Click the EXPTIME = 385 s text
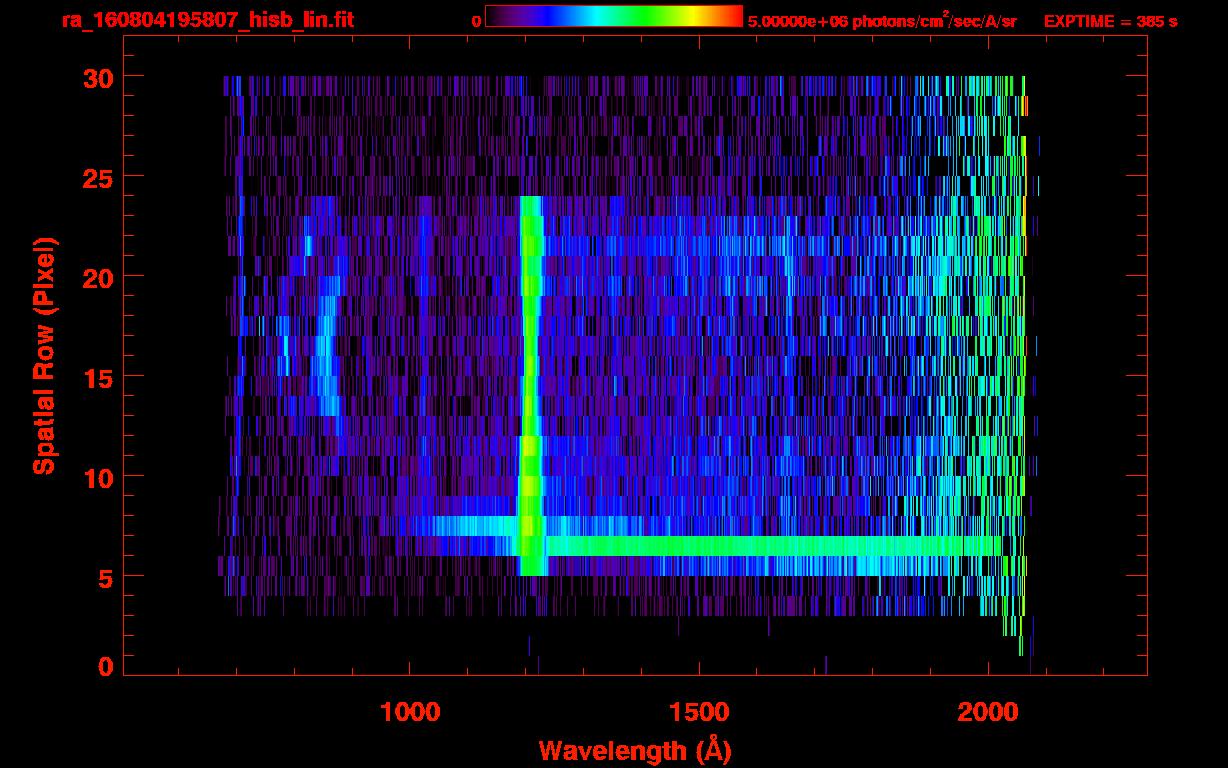Image resolution: width=1228 pixels, height=768 pixels. coord(1110,20)
